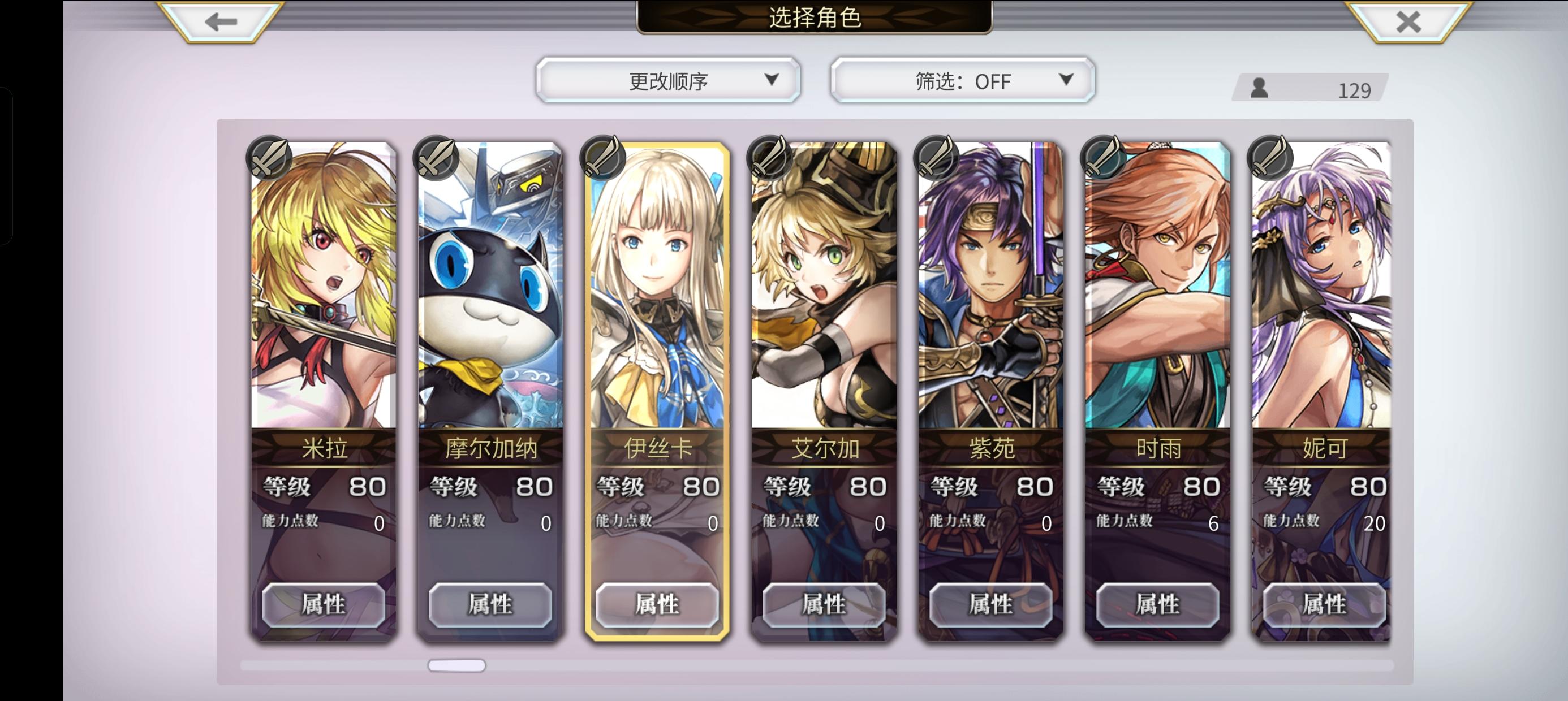1568x701 pixels.
Task: Click the katana icon on 艾尔加's card
Action: tap(769, 158)
